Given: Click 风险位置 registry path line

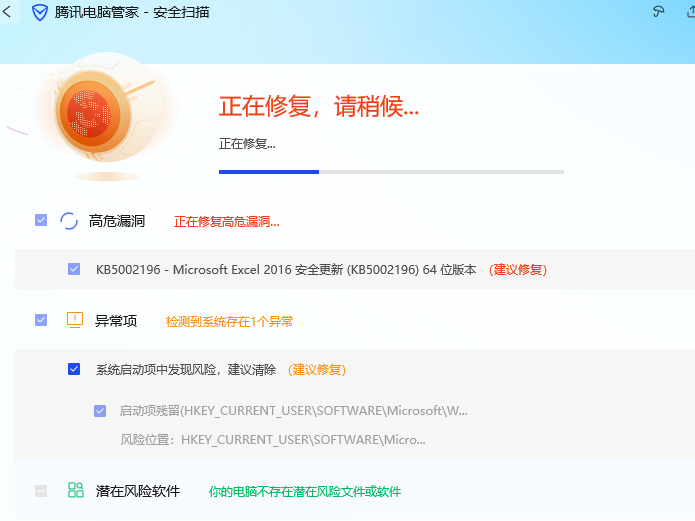Looking at the screenshot, I should (x=273, y=440).
